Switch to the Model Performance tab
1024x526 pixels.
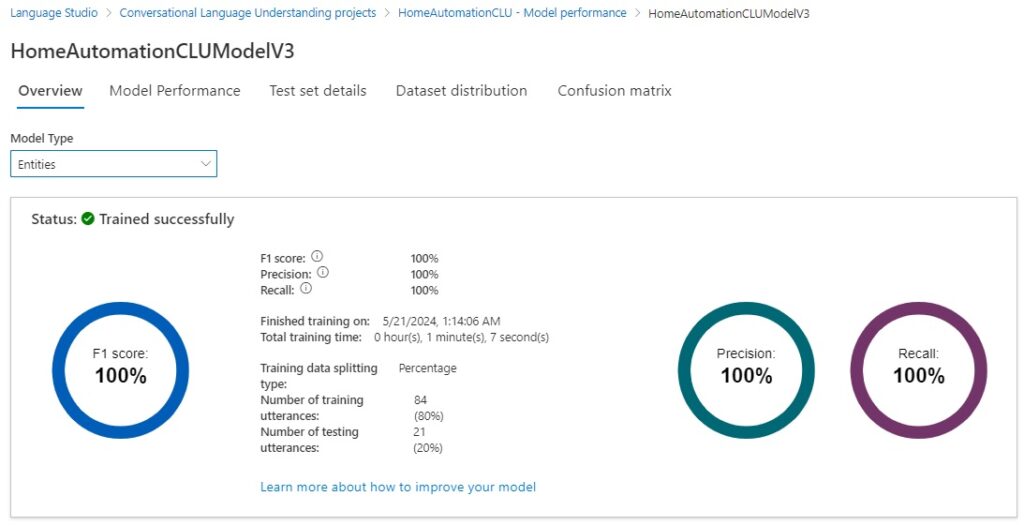pos(175,91)
